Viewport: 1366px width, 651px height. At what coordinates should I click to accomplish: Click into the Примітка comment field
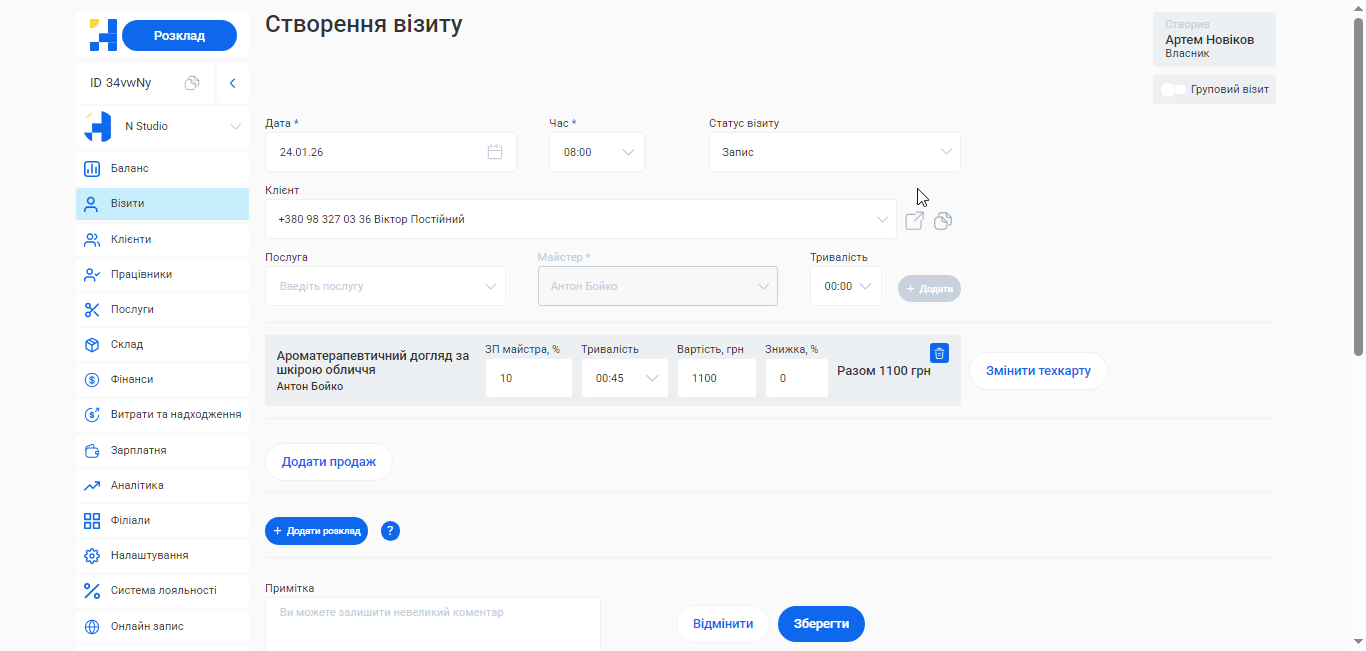pos(432,625)
